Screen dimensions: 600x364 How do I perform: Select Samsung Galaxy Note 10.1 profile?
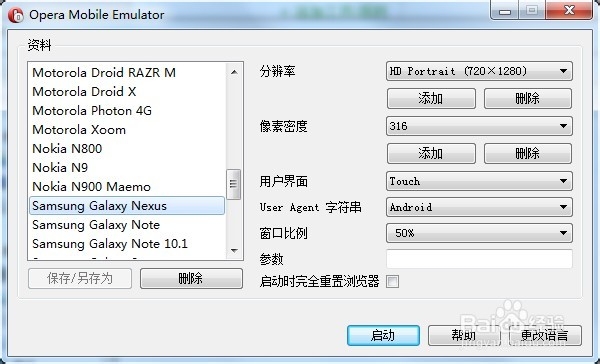(x=127, y=244)
